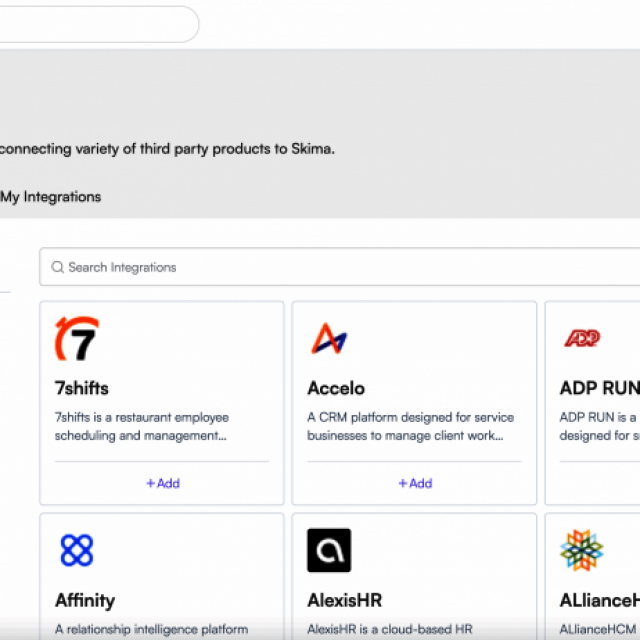Image resolution: width=640 pixels, height=640 pixels.
Task: Focus the Search Integrations field
Action: point(340,267)
